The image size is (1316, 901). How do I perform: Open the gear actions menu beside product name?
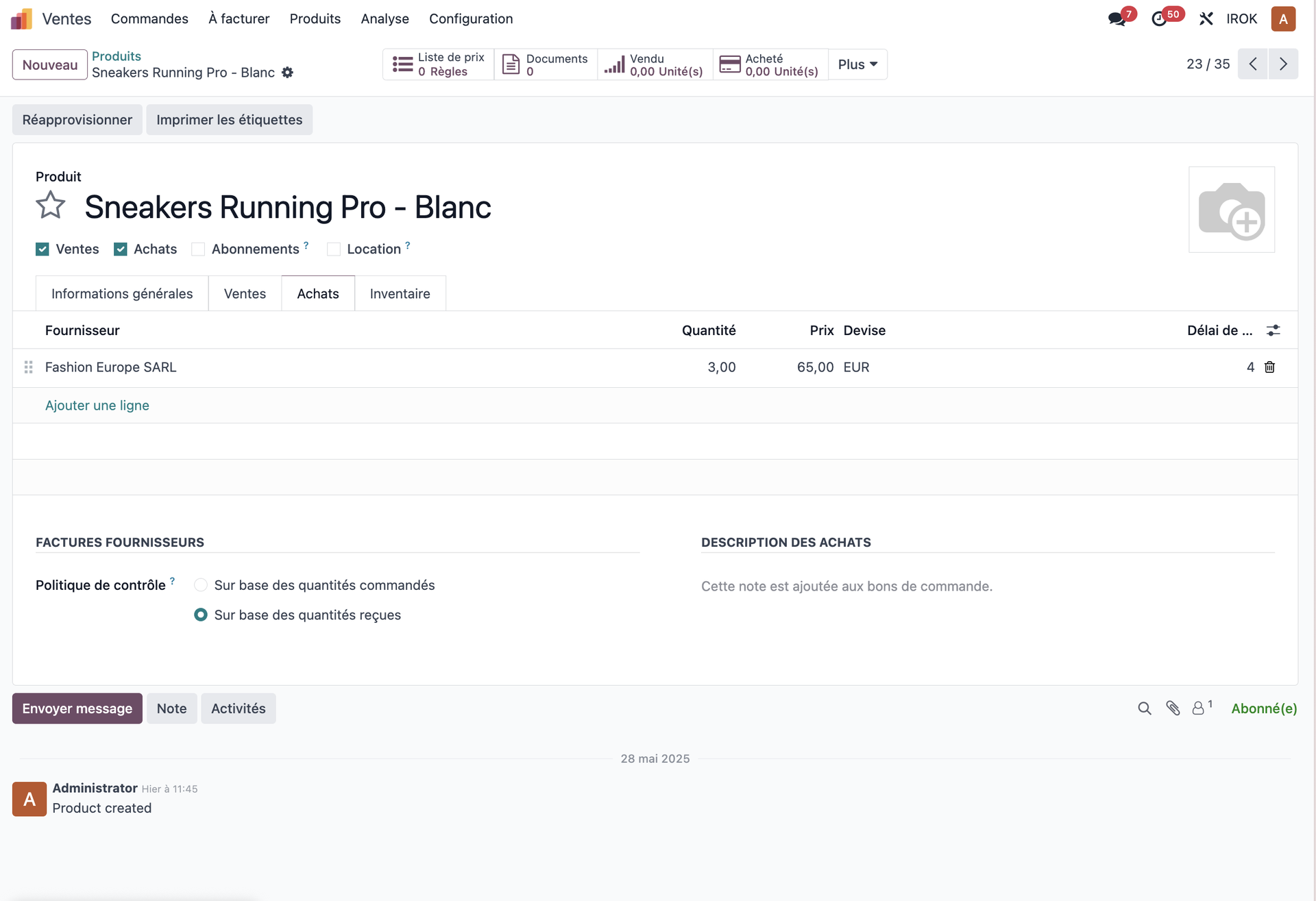point(288,73)
